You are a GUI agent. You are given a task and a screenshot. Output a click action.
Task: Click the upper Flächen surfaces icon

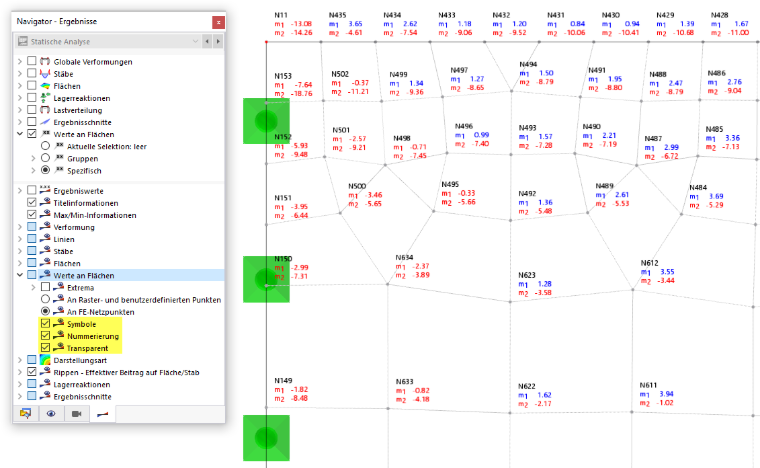pyautogui.click(x=45, y=85)
